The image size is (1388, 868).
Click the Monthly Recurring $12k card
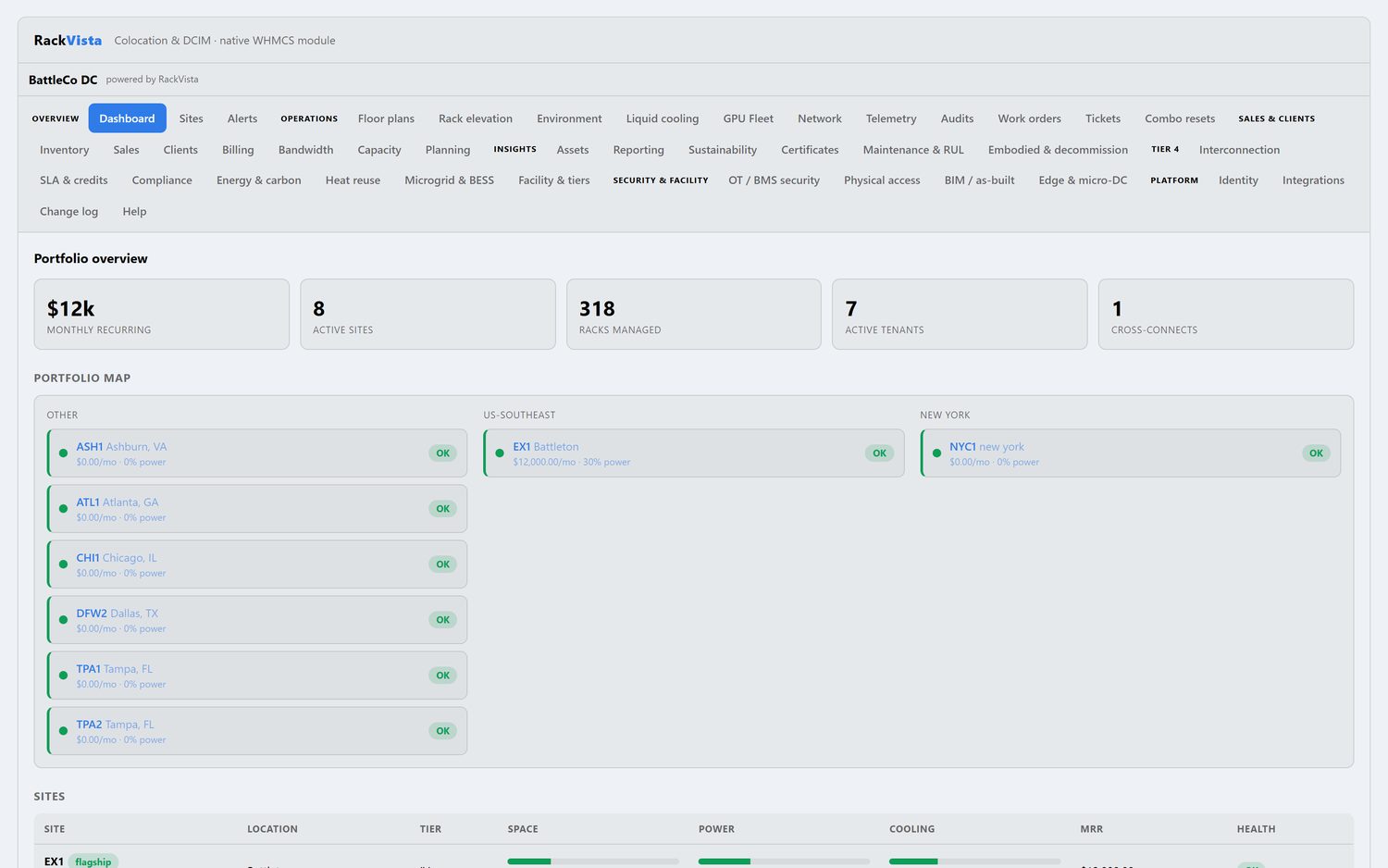[x=162, y=315]
